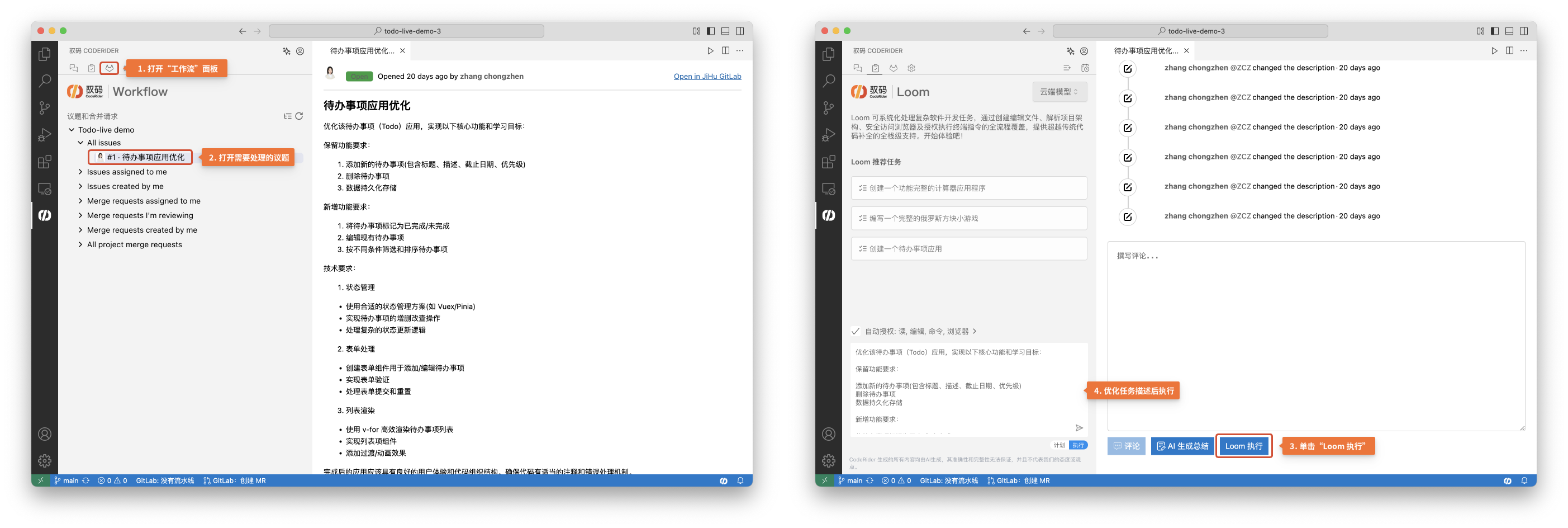Click the run play icon in left window editor
1568x528 pixels.
pyautogui.click(x=710, y=50)
